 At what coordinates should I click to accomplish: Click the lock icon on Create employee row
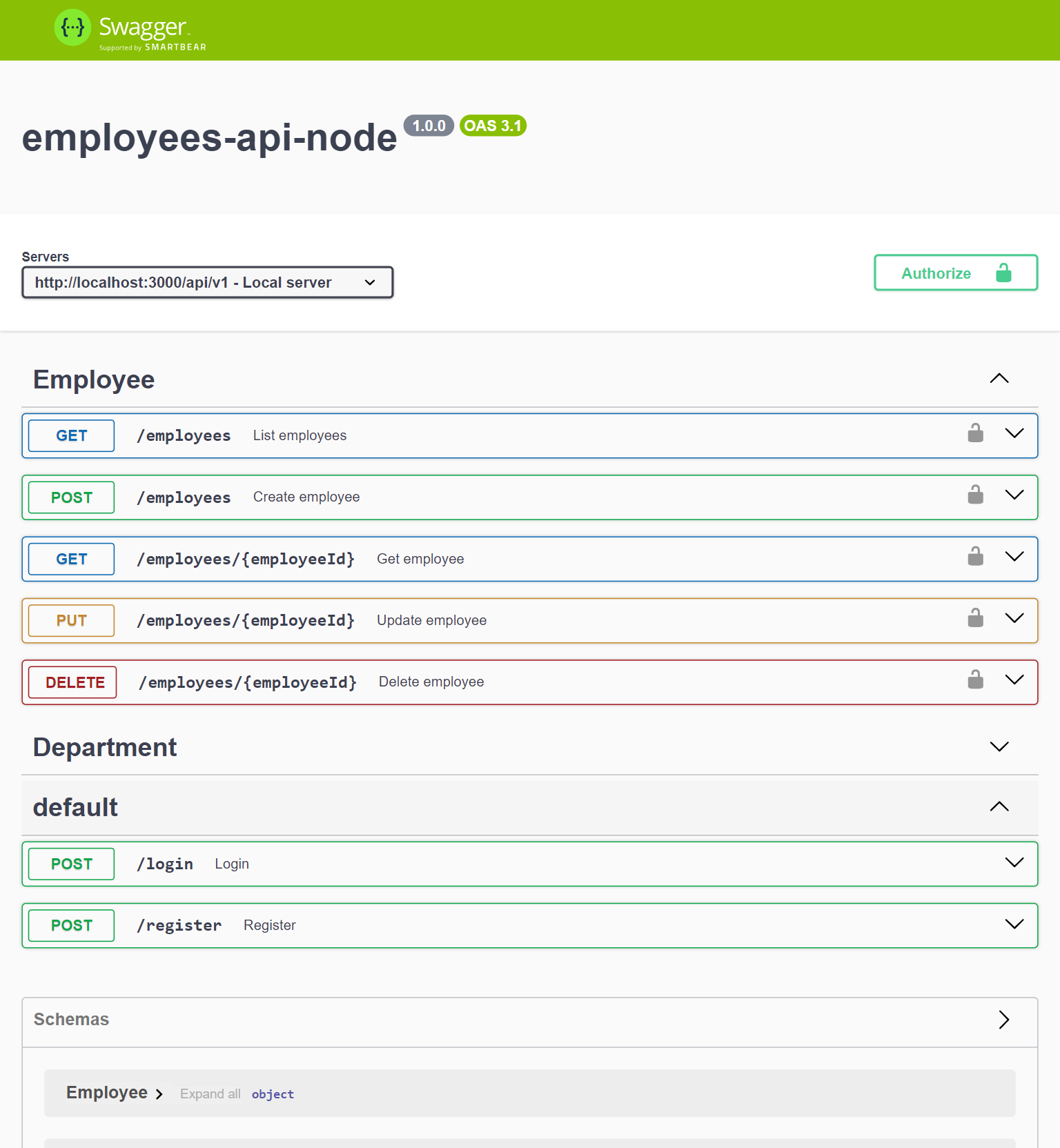click(x=975, y=494)
